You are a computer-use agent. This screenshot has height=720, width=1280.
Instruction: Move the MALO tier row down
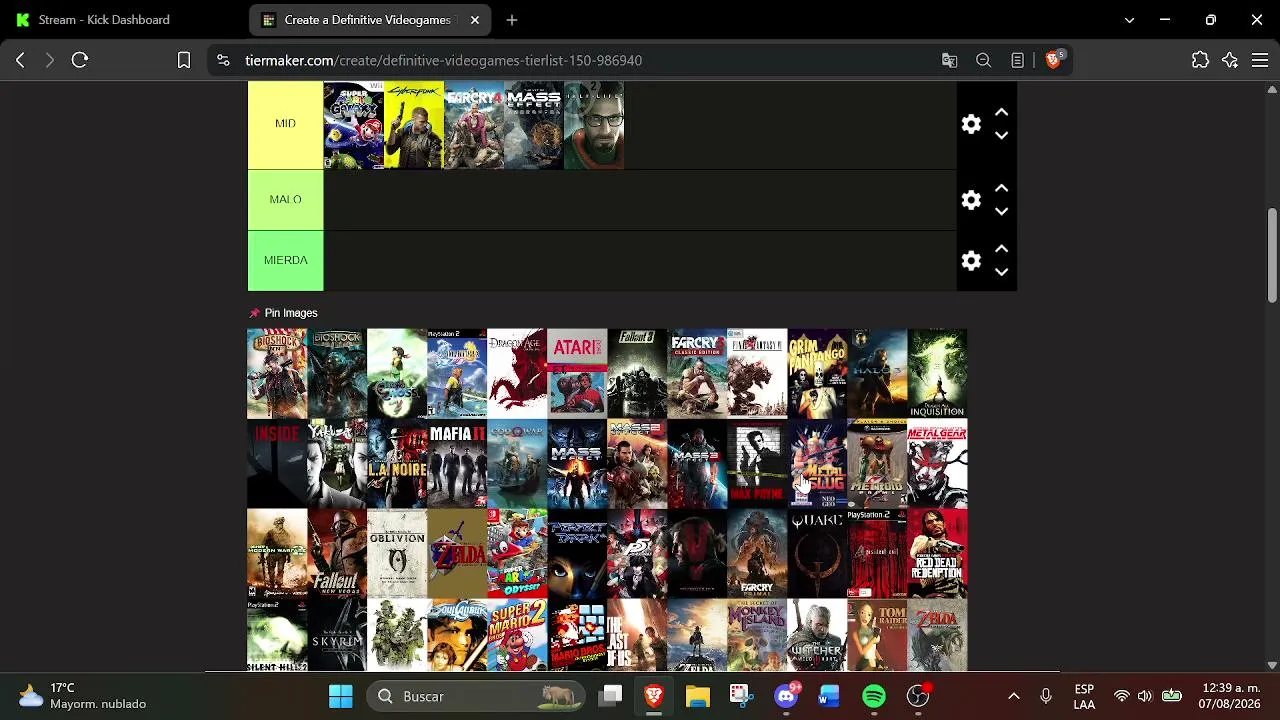point(1001,212)
